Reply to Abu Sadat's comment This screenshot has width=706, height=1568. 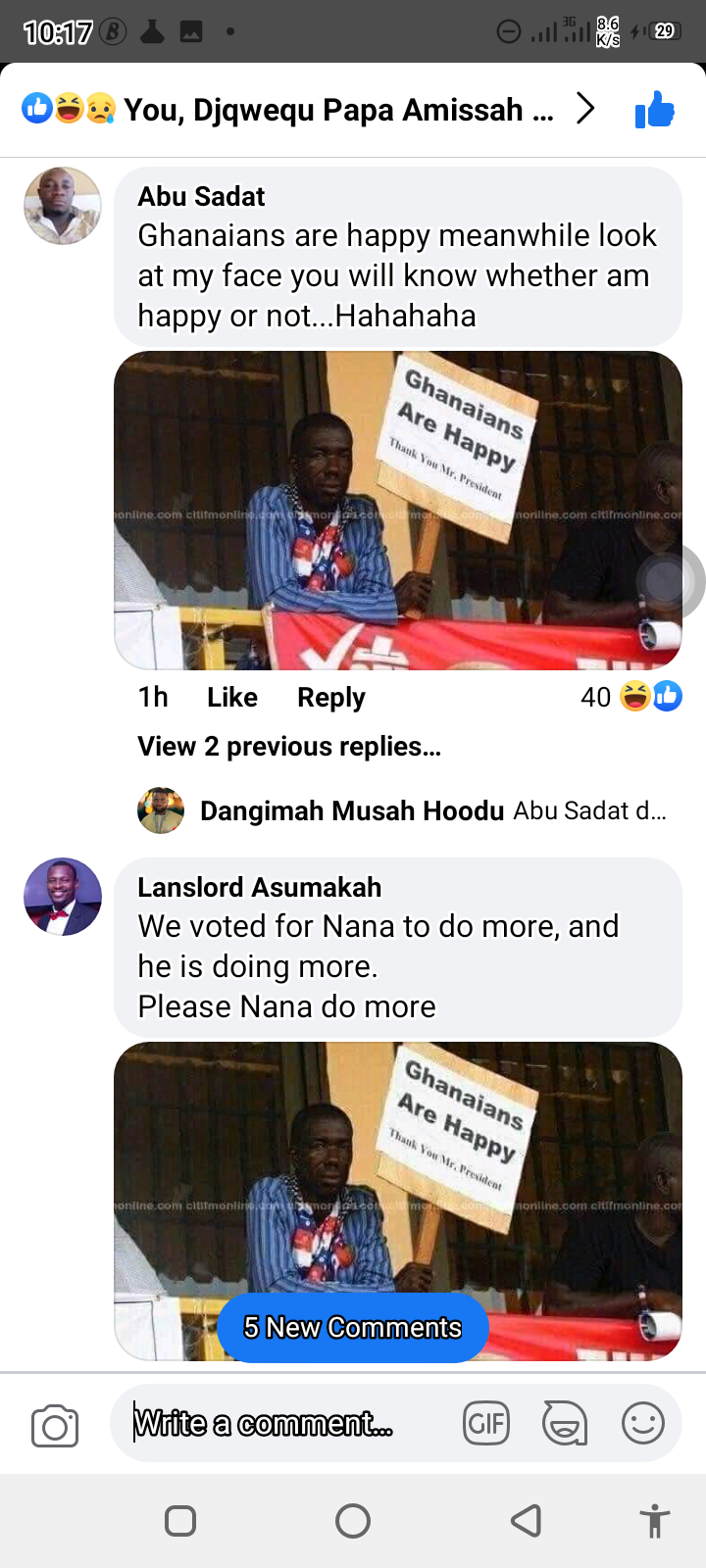pyautogui.click(x=331, y=697)
